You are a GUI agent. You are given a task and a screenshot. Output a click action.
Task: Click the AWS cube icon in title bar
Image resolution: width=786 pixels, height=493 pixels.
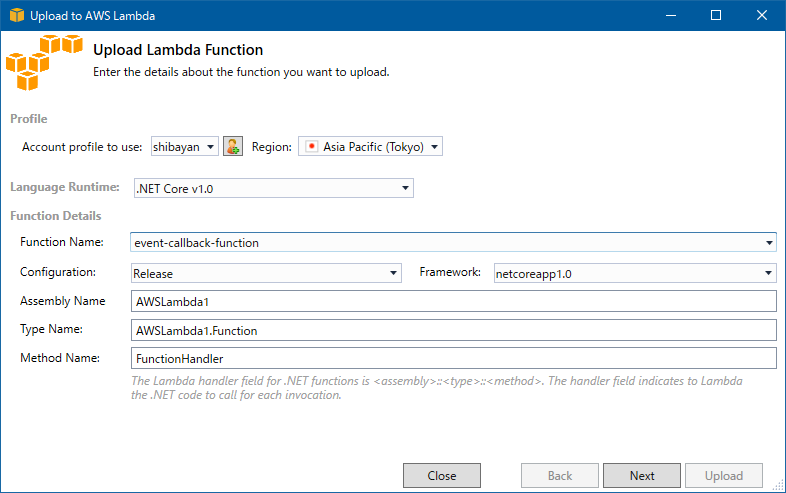pyautogui.click(x=17, y=15)
